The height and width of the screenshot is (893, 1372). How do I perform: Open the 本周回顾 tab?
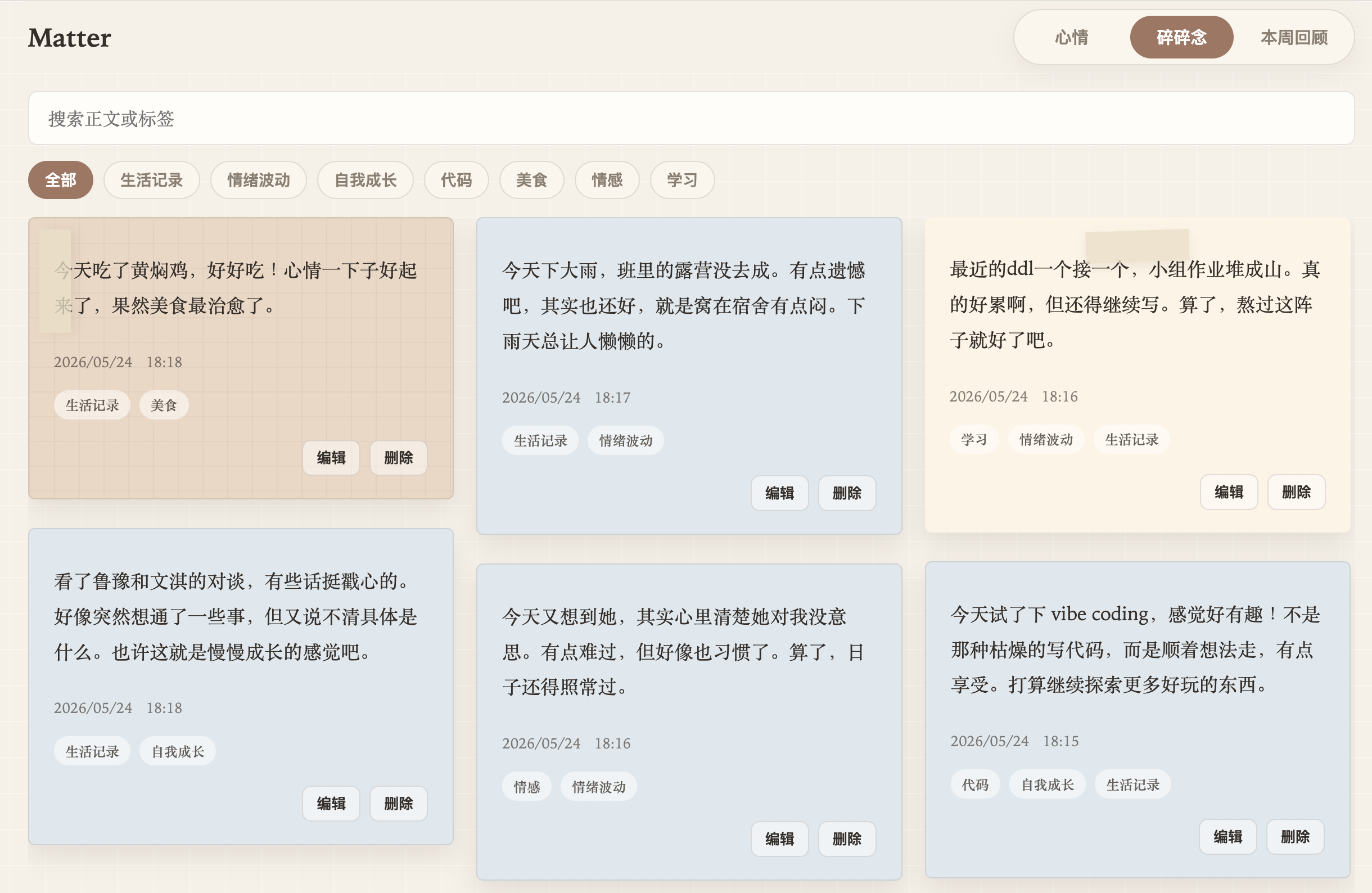click(x=1294, y=38)
